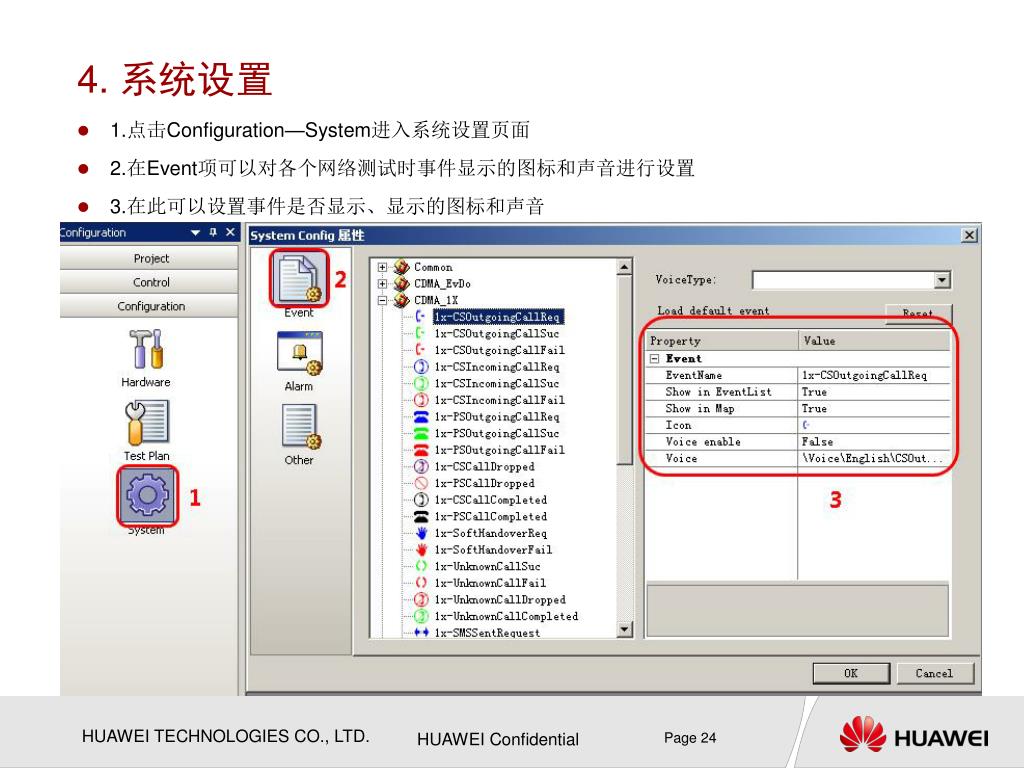This screenshot has height=768, width=1024.
Task: Click the Voice enable value False
Action: click(x=874, y=441)
